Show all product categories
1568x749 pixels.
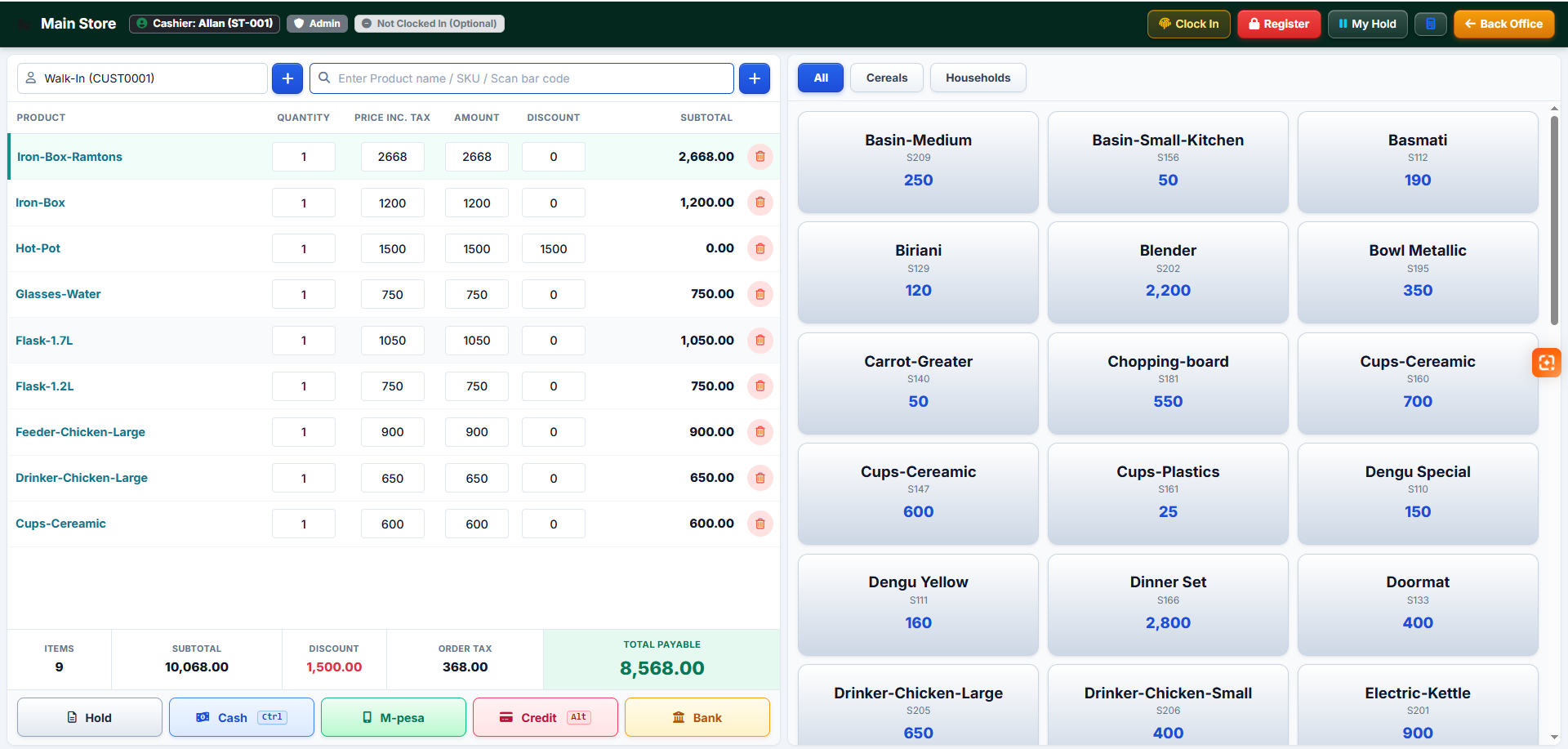821,78
